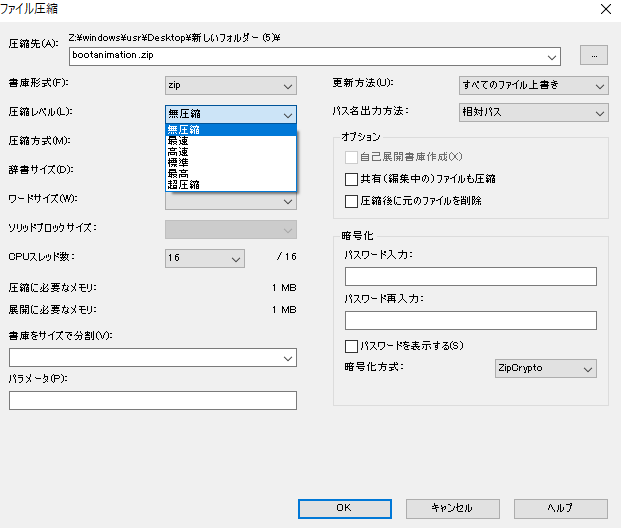Click the ヘルプ button
This screenshot has height=528, width=621.
point(561,509)
